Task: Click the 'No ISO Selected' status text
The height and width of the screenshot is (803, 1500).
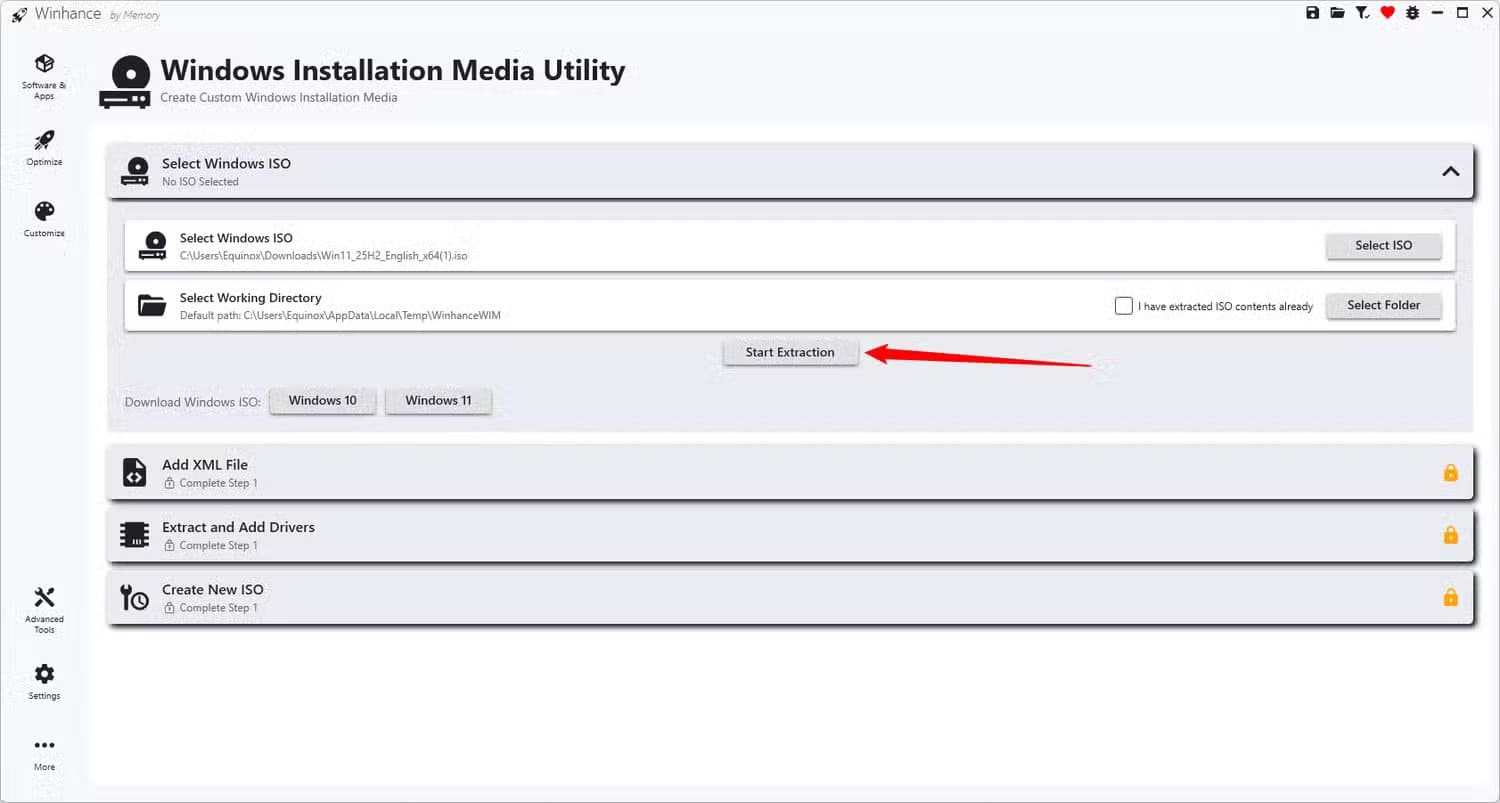Action: click(x=200, y=182)
